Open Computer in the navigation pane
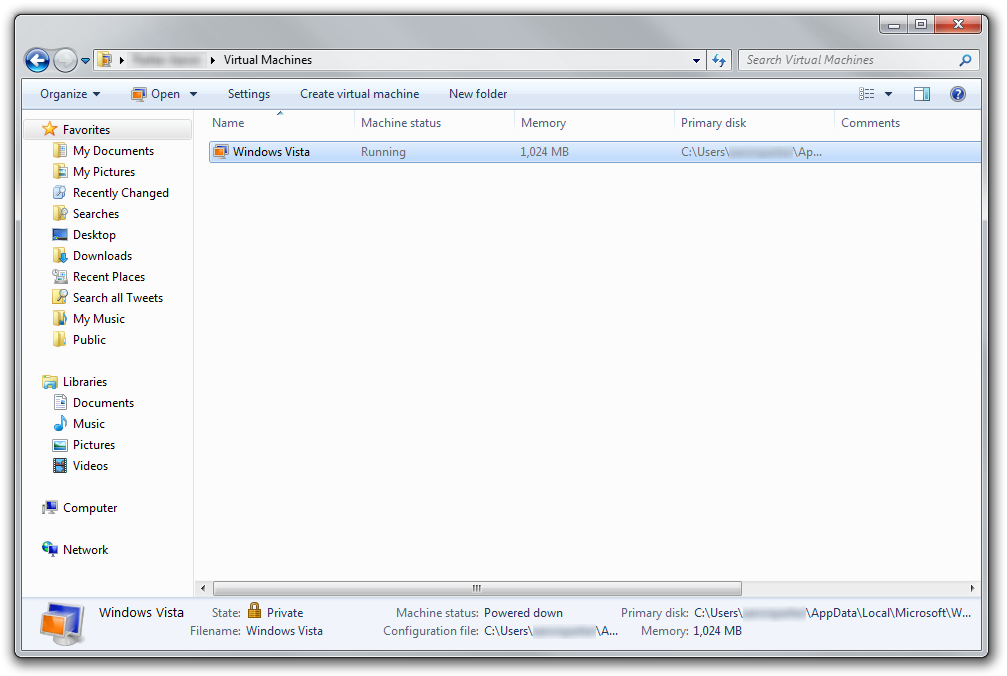Image resolution: width=1007 pixels, height=676 pixels. [x=90, y=508]
